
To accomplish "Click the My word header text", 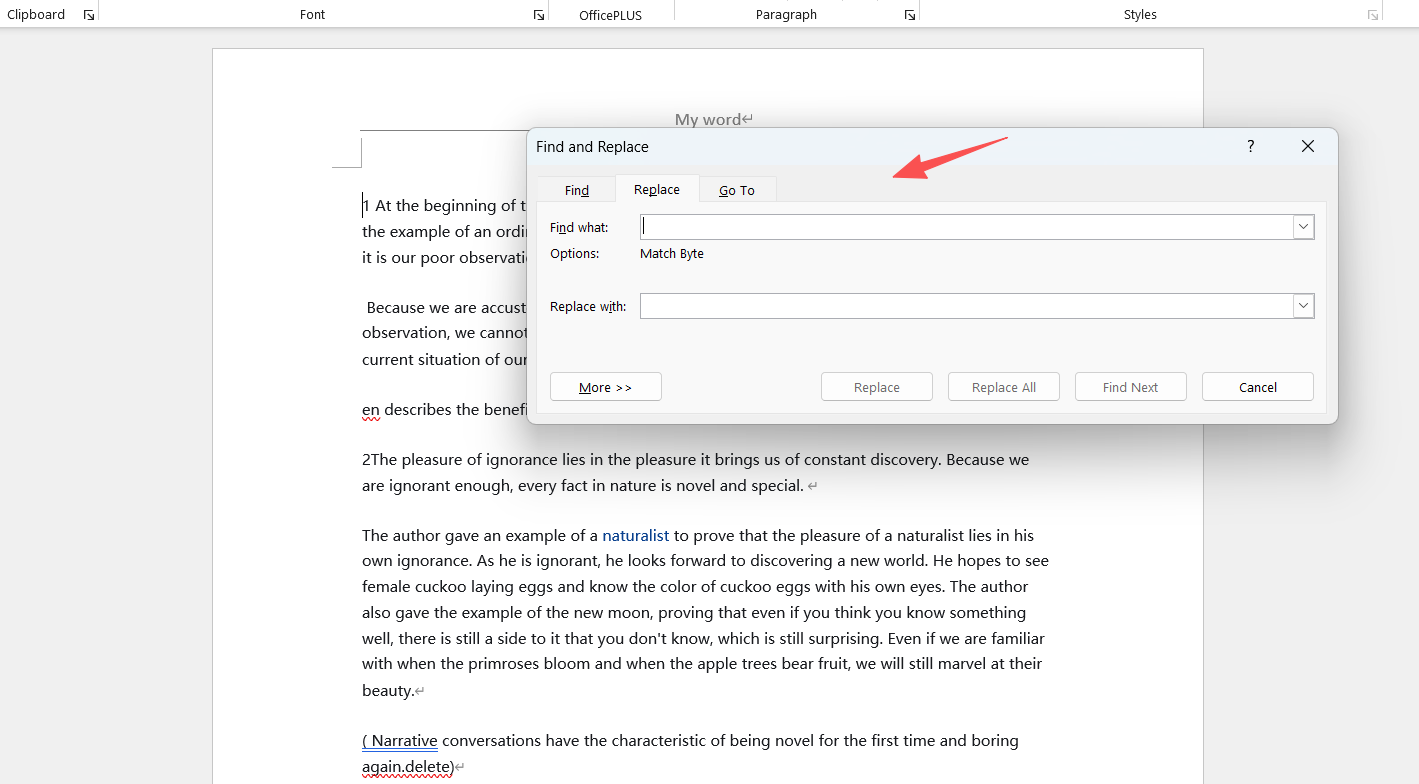I will pyautogui.click(x=708, y=120).
